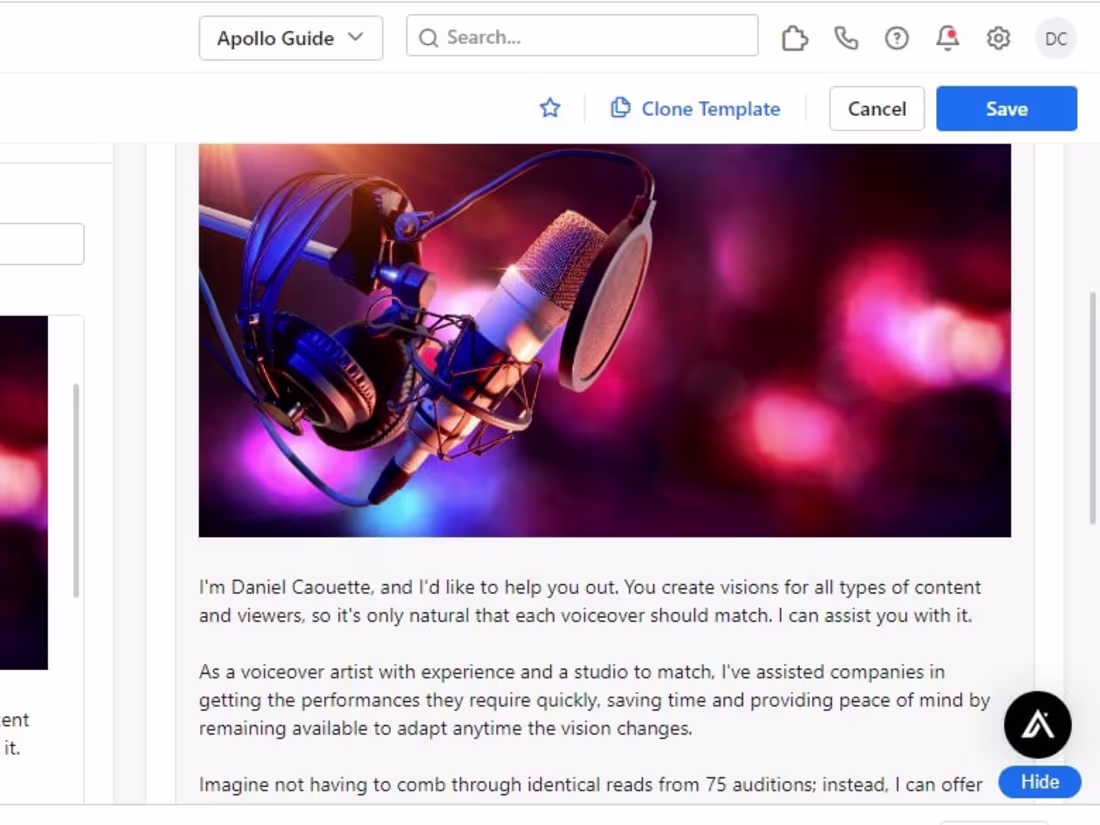Cancel the template edits
The width and height of the screenshot is (1100, 825).
[x=876, y=108]
